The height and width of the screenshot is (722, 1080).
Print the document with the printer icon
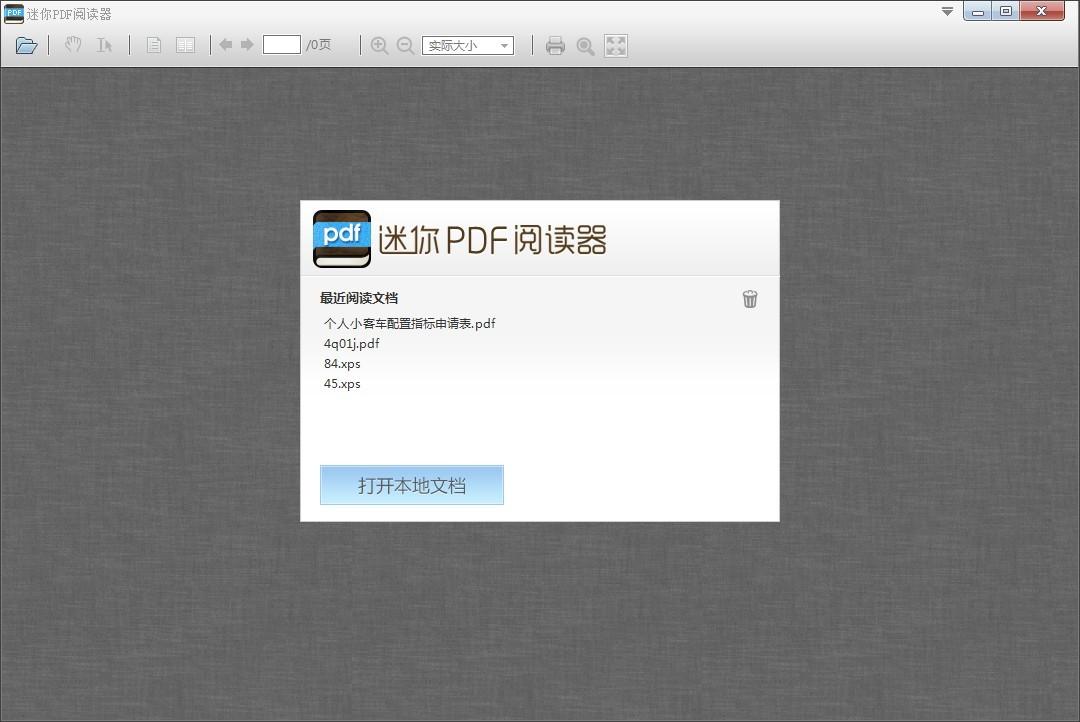pyautogui.click(x=555, y=45)
